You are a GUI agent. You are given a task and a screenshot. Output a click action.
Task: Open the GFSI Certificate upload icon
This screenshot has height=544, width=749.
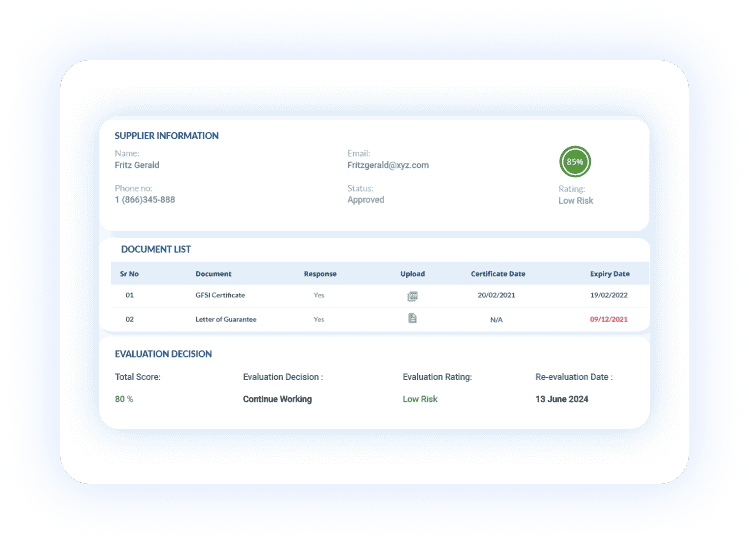pyautogui.click(x=412, y=296)
